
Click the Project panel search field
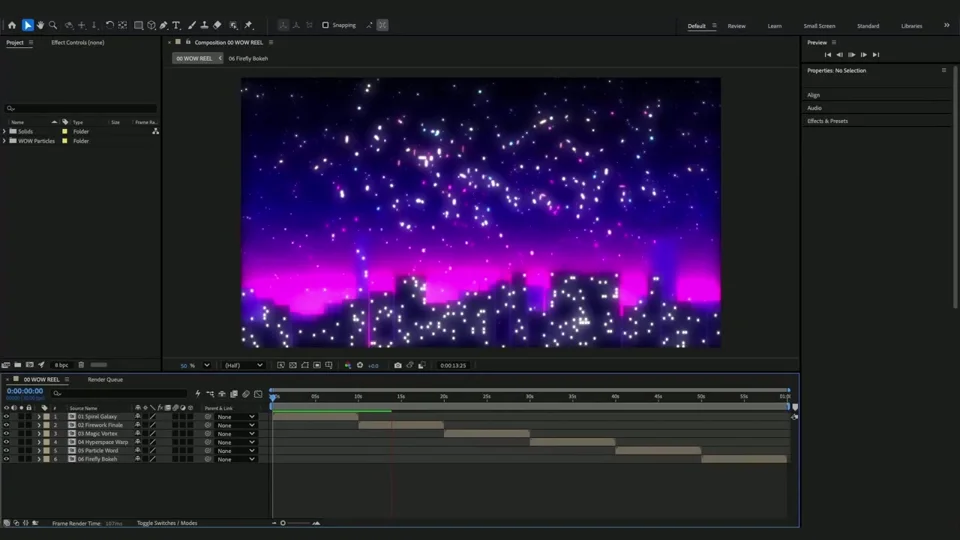tap(81, 108)
